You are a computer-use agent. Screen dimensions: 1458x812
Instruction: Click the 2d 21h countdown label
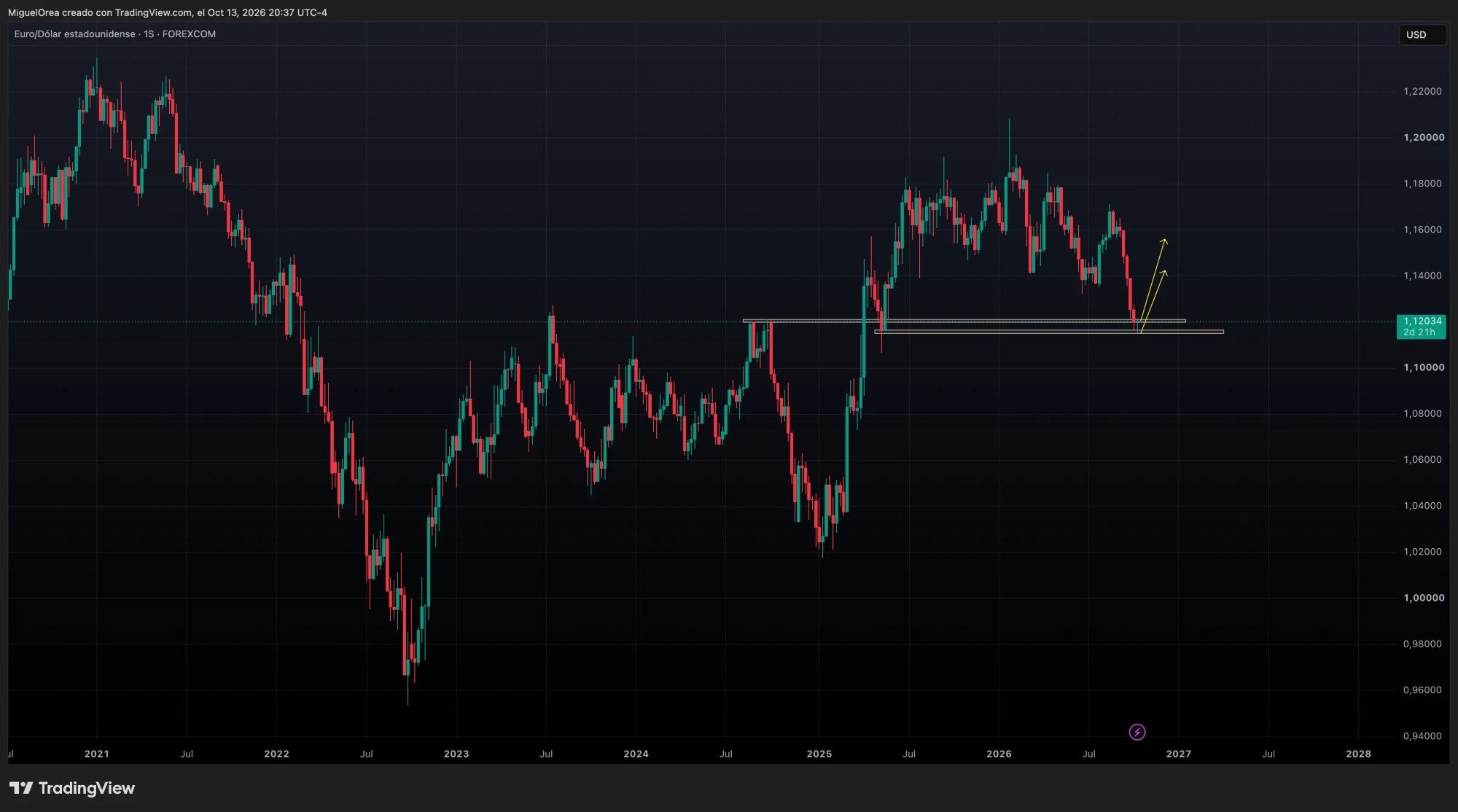tap(1419, 332)
